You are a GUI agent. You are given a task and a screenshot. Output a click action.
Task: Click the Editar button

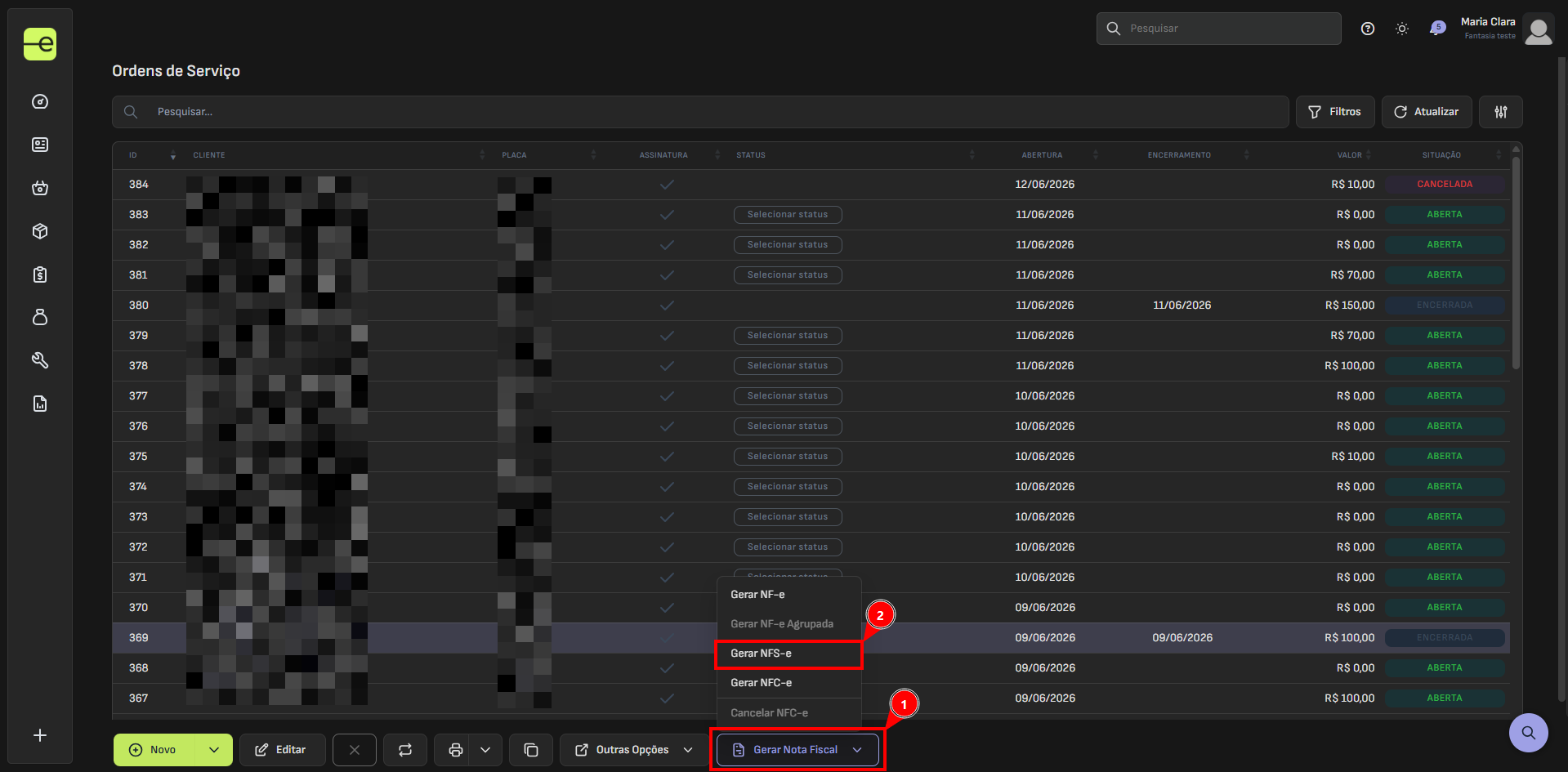[x=282, y=750]
